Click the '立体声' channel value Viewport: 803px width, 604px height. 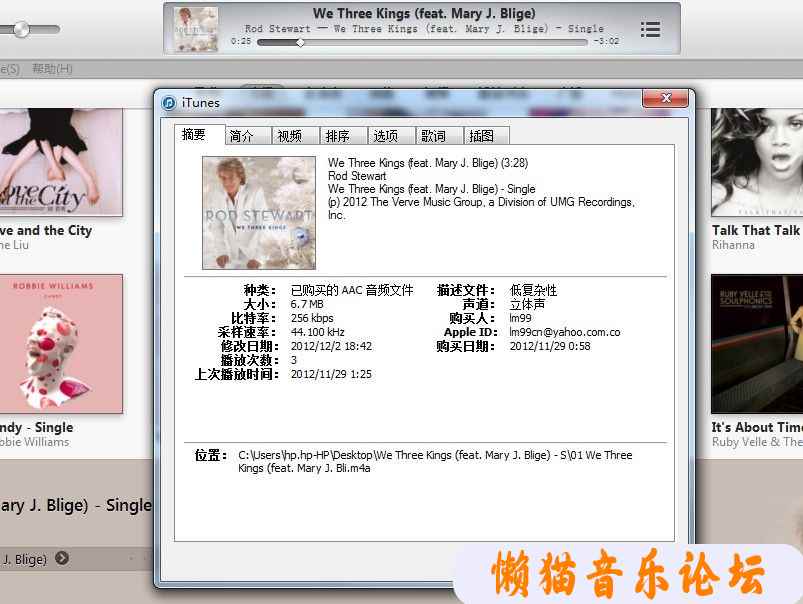click(x=527, y=304)
